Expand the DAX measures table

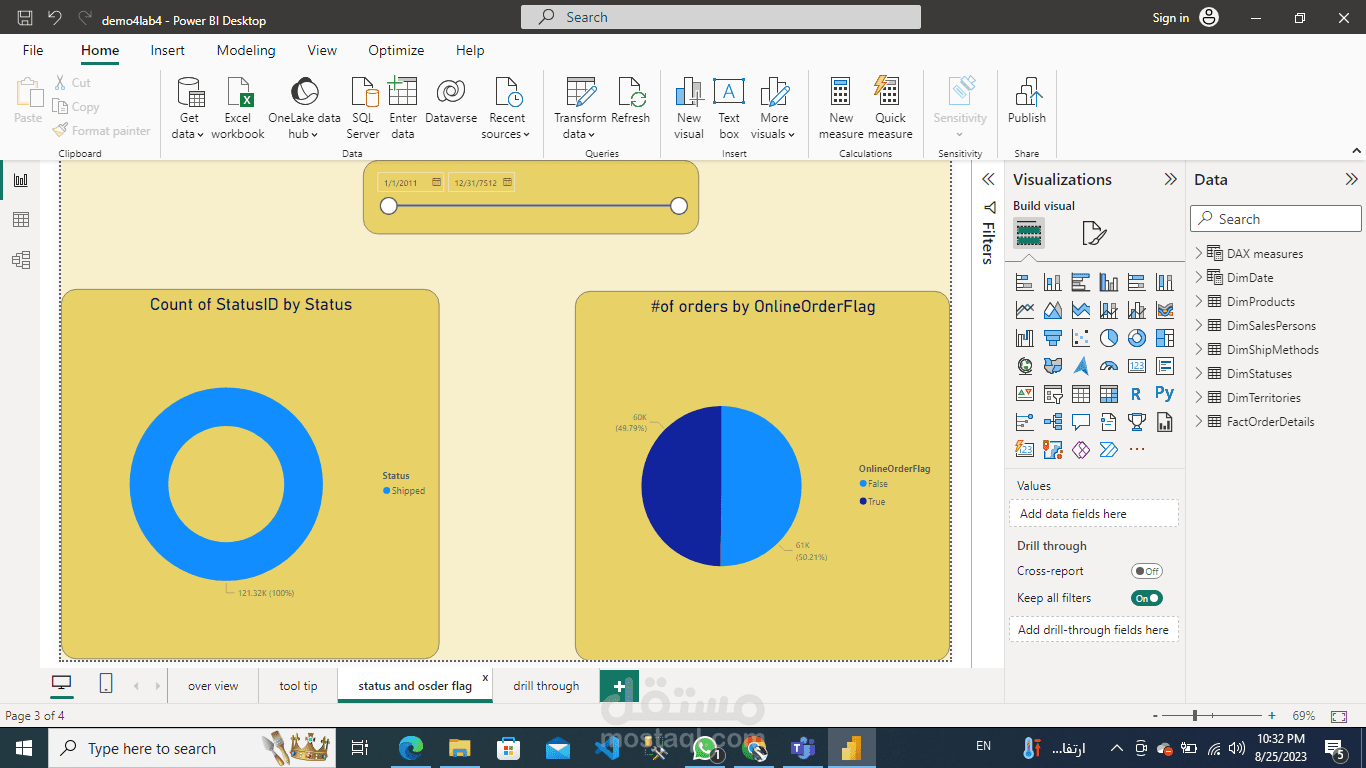click(x=1199, y=253)
